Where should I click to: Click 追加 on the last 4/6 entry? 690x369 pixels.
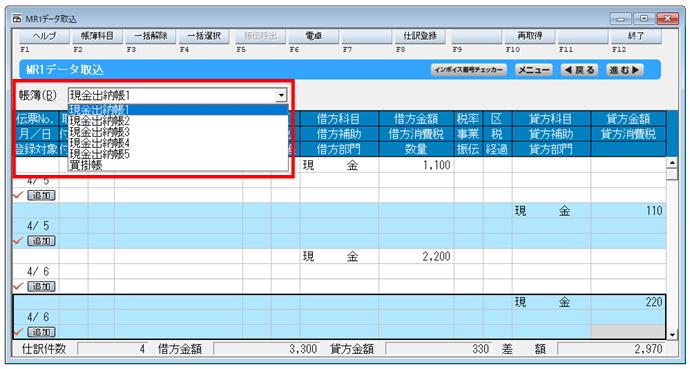[41, 332]
